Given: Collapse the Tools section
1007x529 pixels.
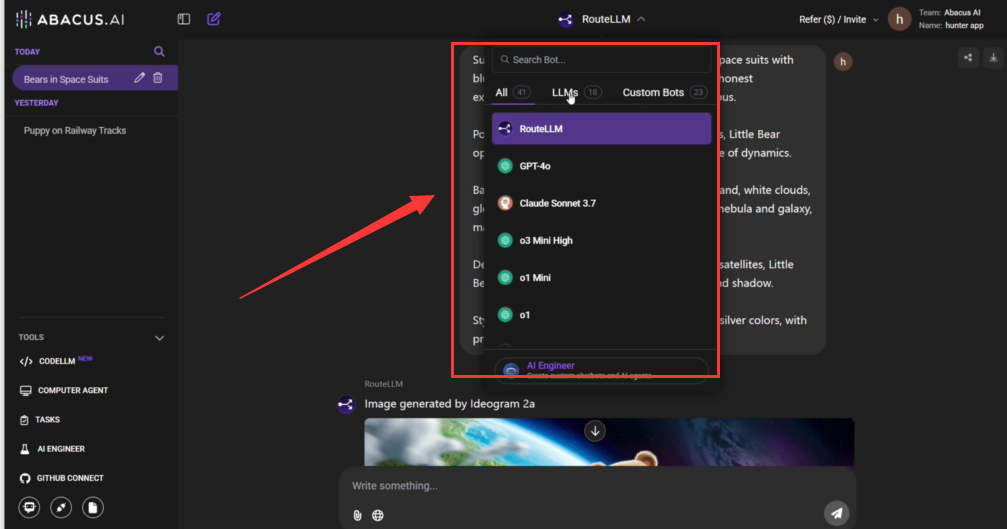Looking at the screenshot, I should tap(159, 338).
